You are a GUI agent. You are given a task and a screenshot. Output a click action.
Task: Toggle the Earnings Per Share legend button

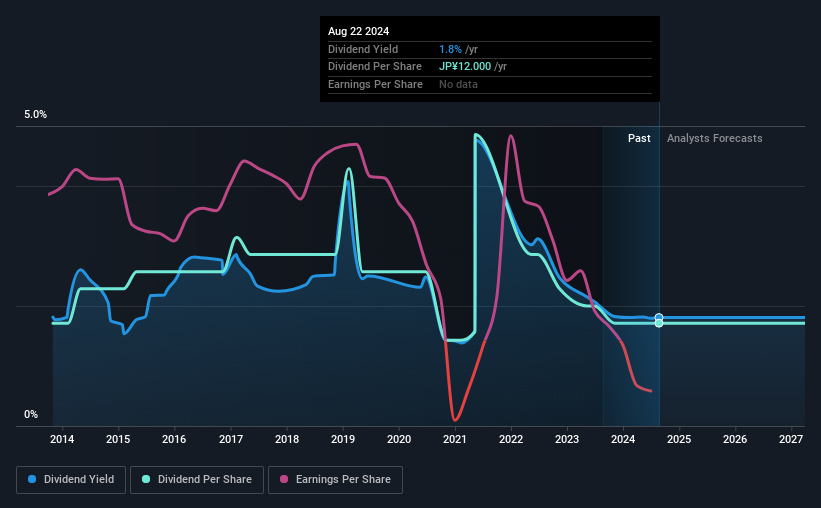(335, 480)
